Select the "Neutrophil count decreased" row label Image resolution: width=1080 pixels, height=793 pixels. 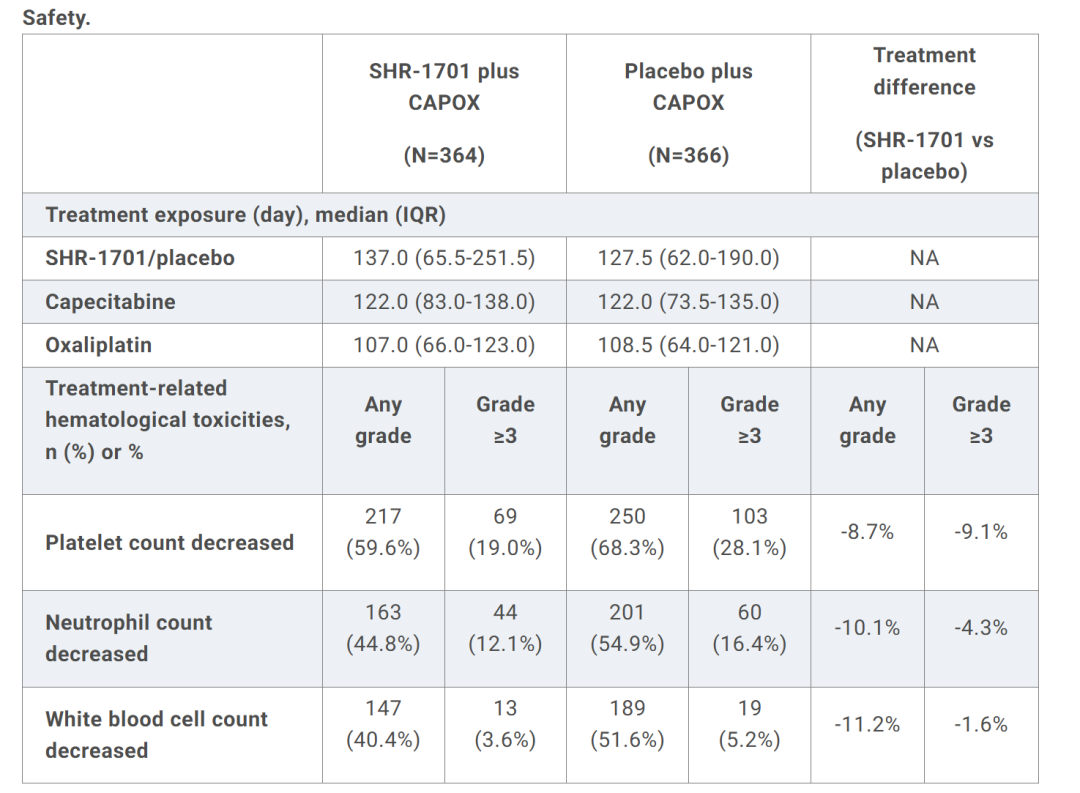click(129, 638)
